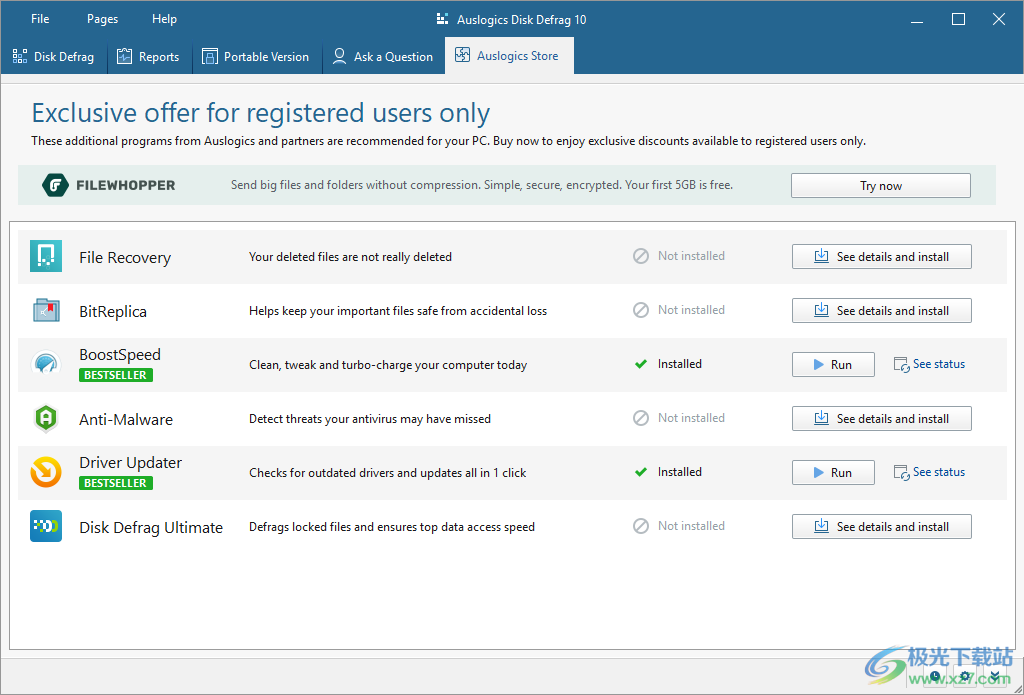Screen dimensions: 1024x695
Task: Click the Not installed status for Disk Defrag Ultimate
Action: 679,526
